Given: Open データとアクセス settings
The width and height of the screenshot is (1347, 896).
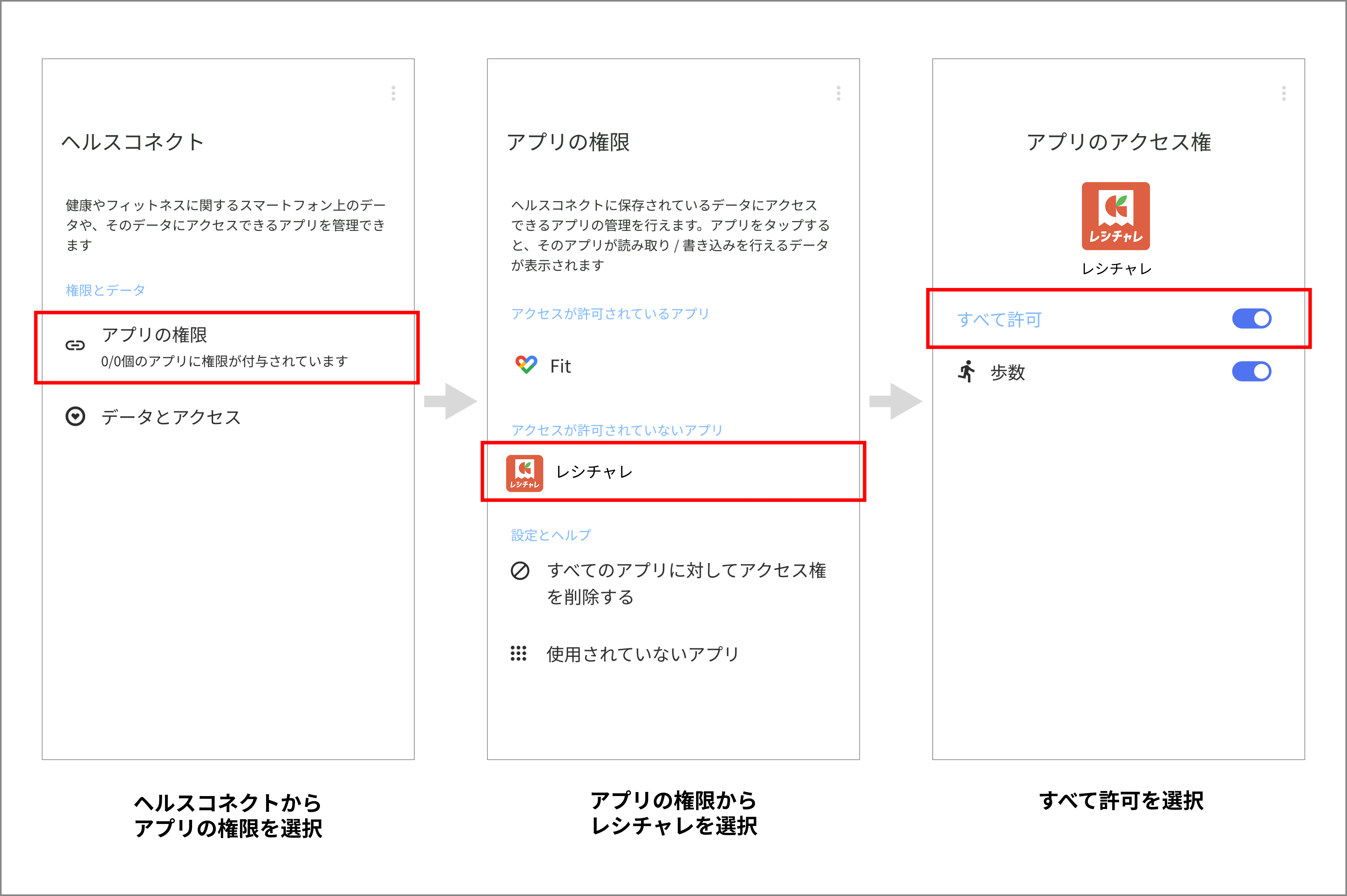Looking at the screenshot, I should 170,416.
